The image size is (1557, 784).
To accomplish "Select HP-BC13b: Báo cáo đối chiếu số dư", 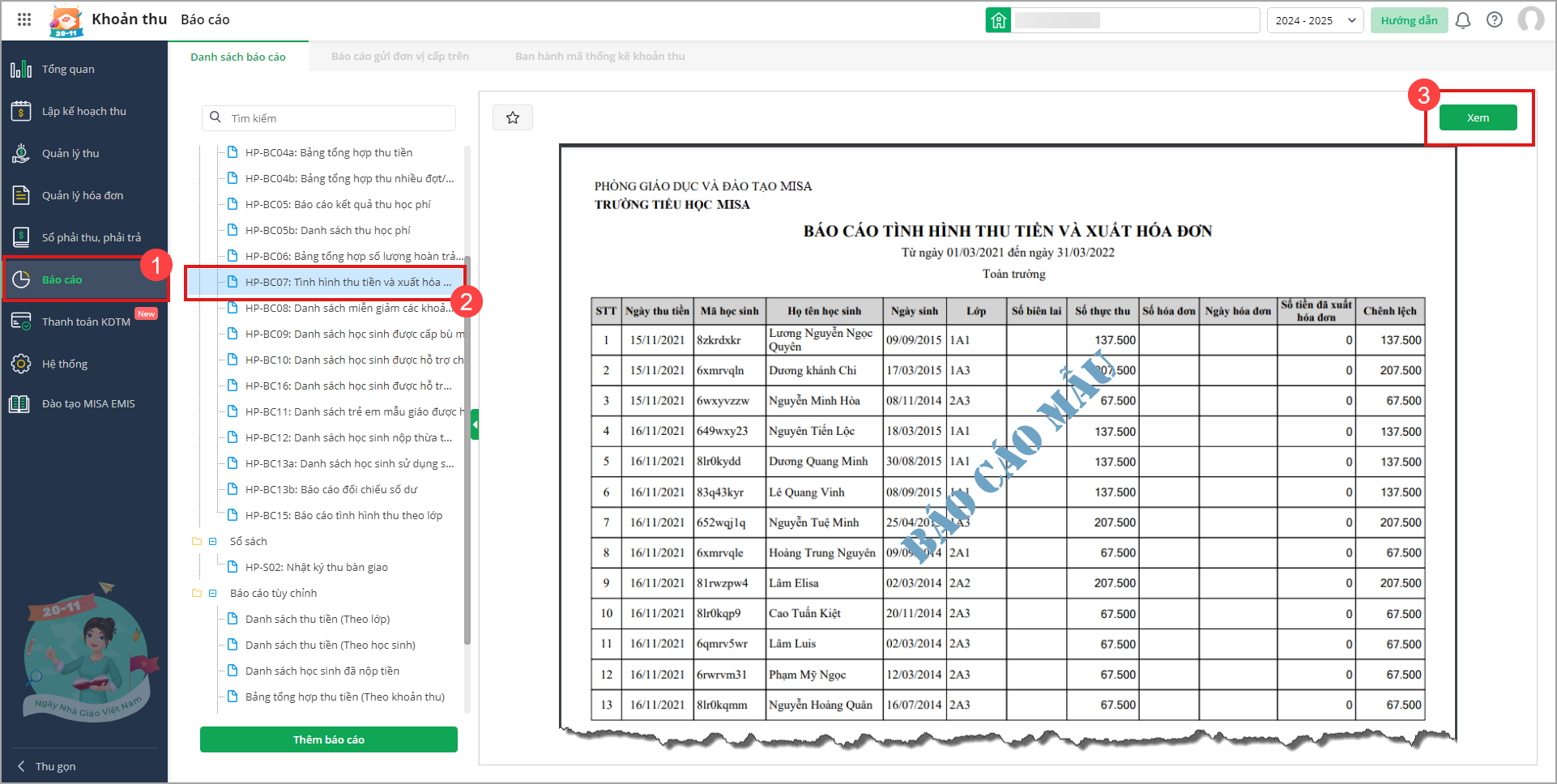I will click(332, 489).
